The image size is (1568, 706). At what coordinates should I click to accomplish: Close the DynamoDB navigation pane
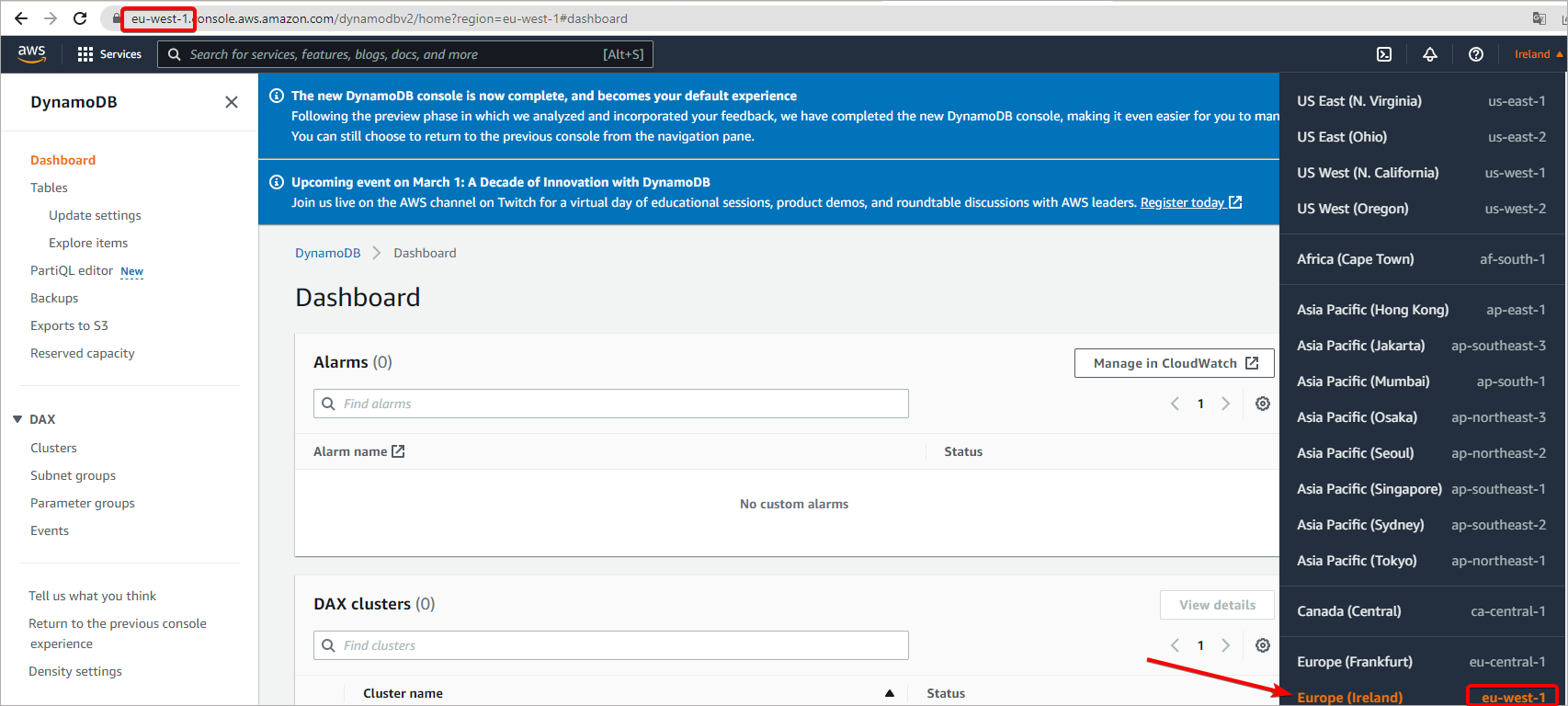(x=232, y=102)
